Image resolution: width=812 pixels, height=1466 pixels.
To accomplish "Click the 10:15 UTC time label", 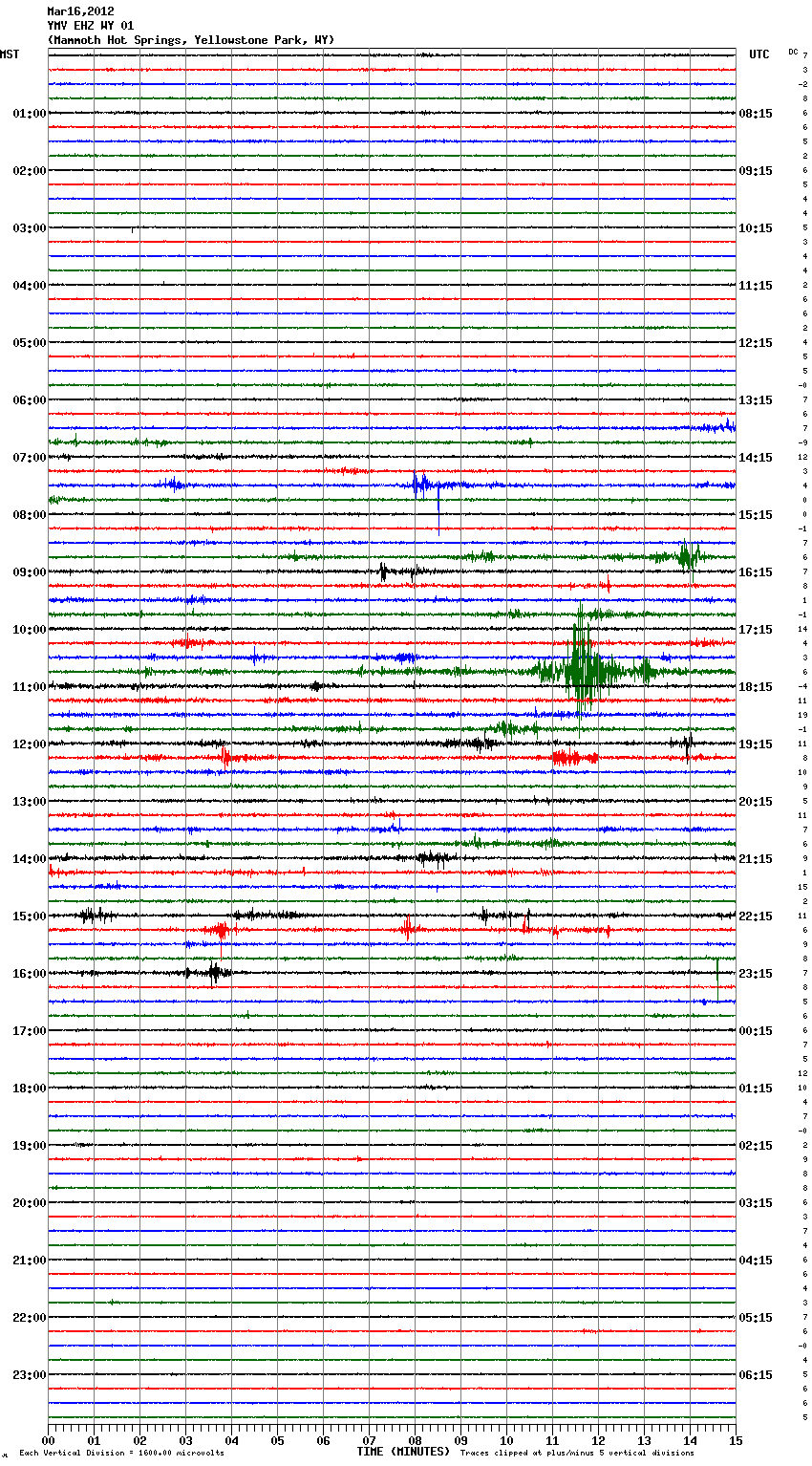I will pyautogui.click(x=756, y=228).
